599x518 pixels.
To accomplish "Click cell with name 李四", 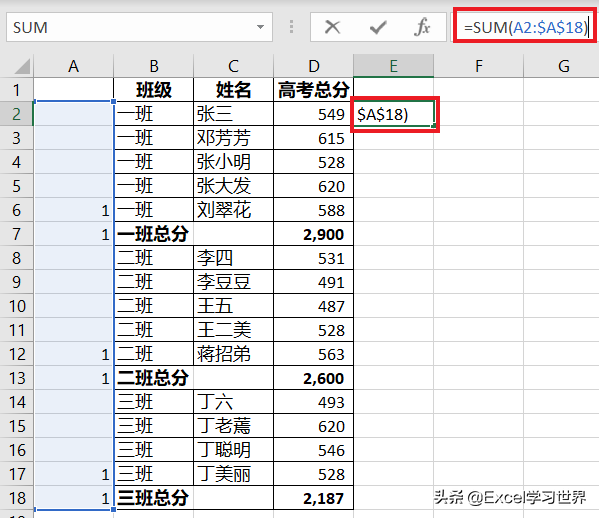I will pyautogui.click(x=233, y=258).
